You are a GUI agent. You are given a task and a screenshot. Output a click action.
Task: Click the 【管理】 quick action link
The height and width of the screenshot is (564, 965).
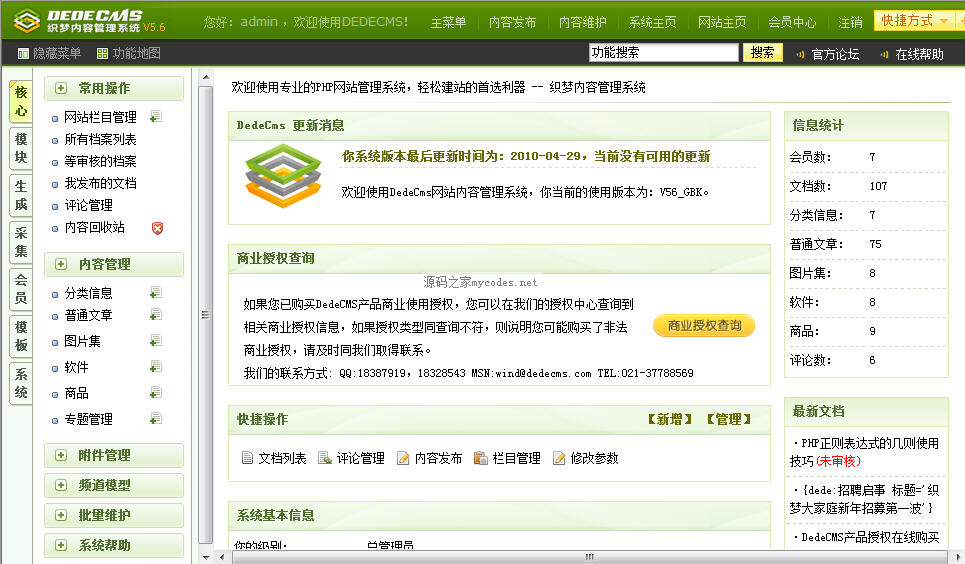(729, 419)
